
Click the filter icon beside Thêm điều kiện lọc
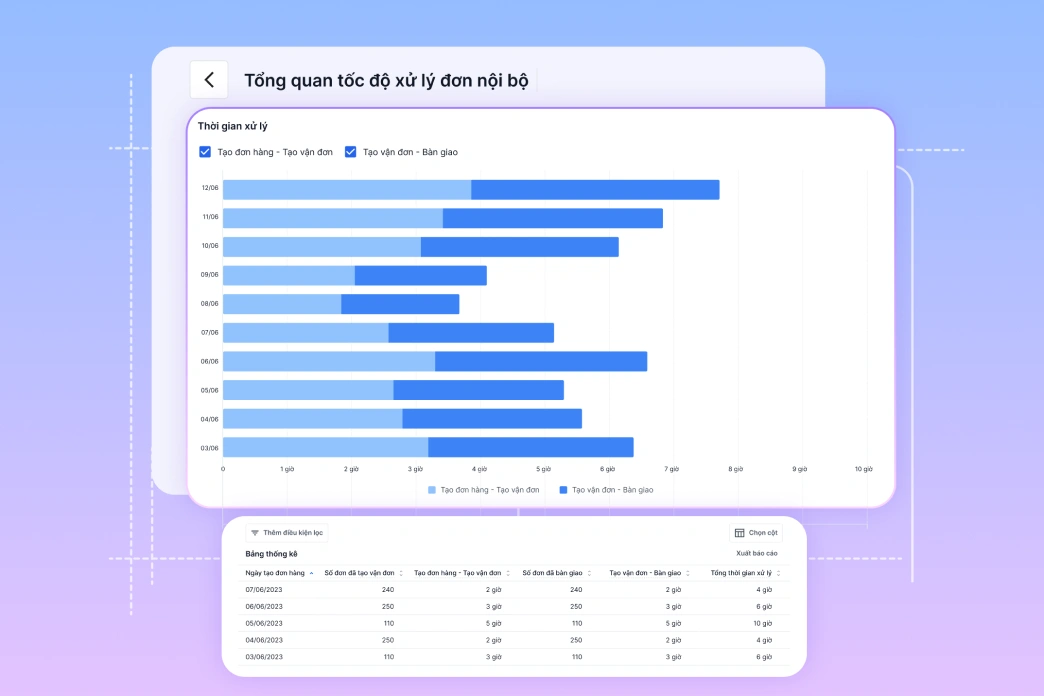click(255, 533)
